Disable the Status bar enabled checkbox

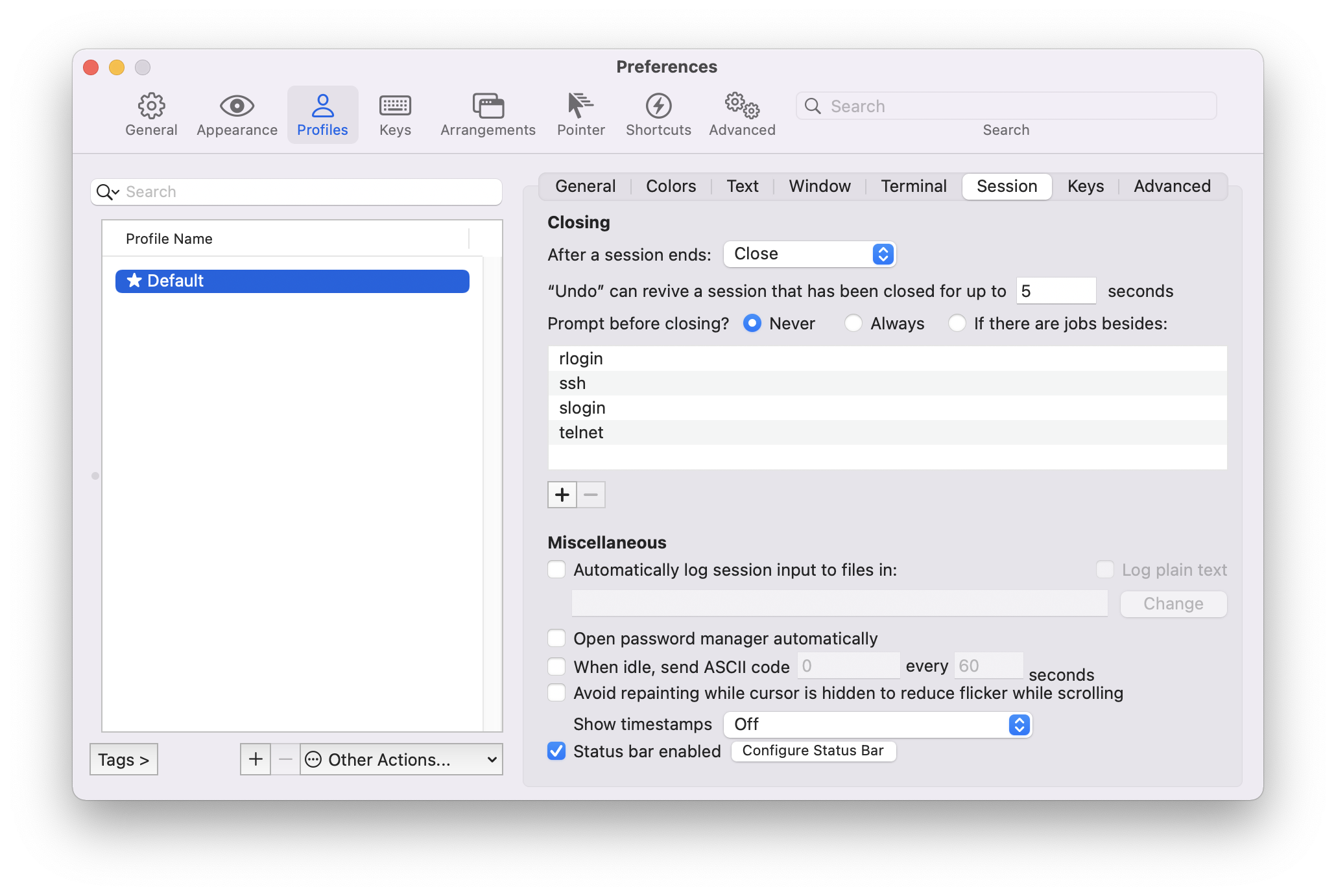(556, 751)
